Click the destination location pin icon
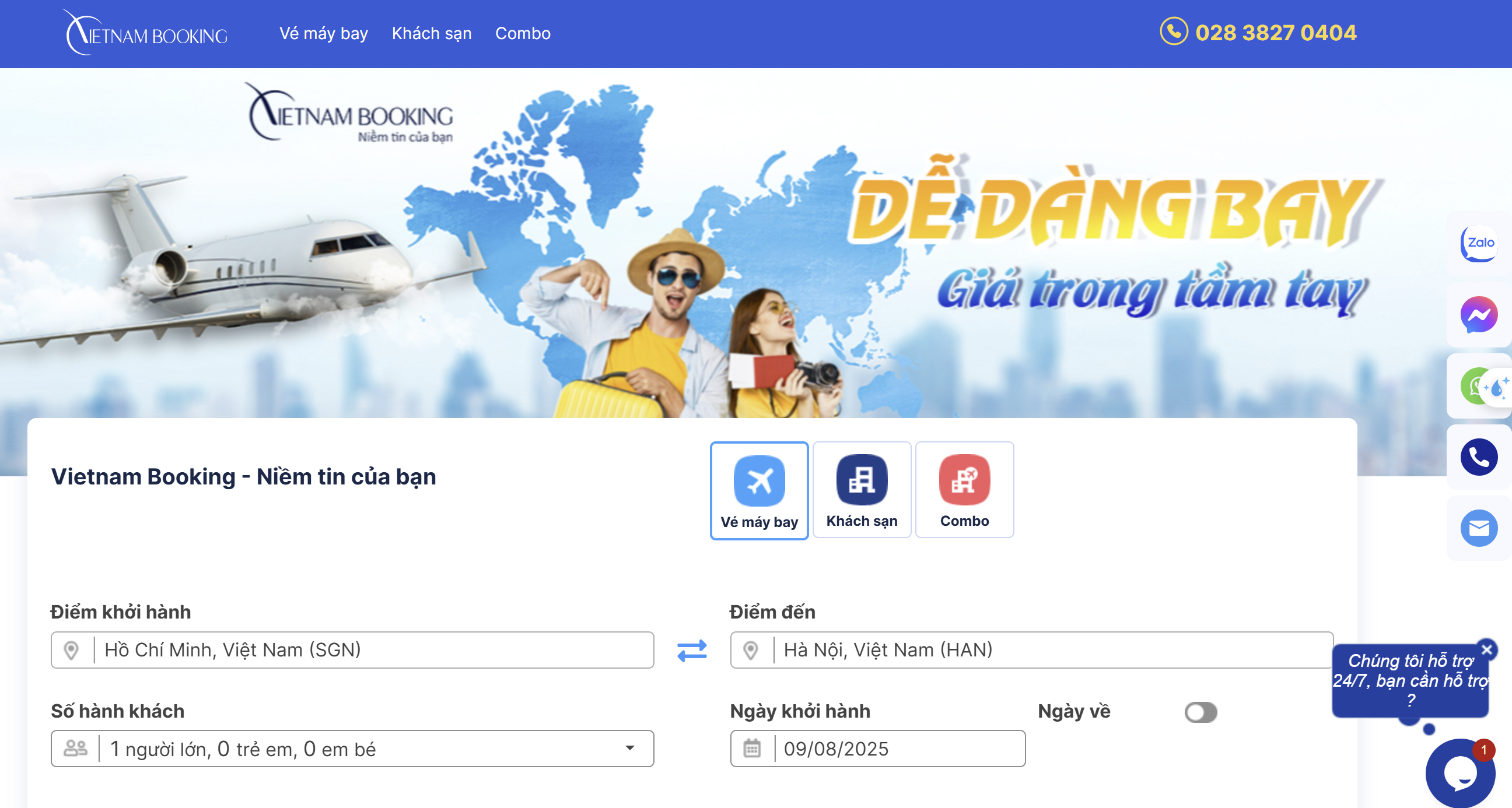1512x808 pixels. (751, 650)
